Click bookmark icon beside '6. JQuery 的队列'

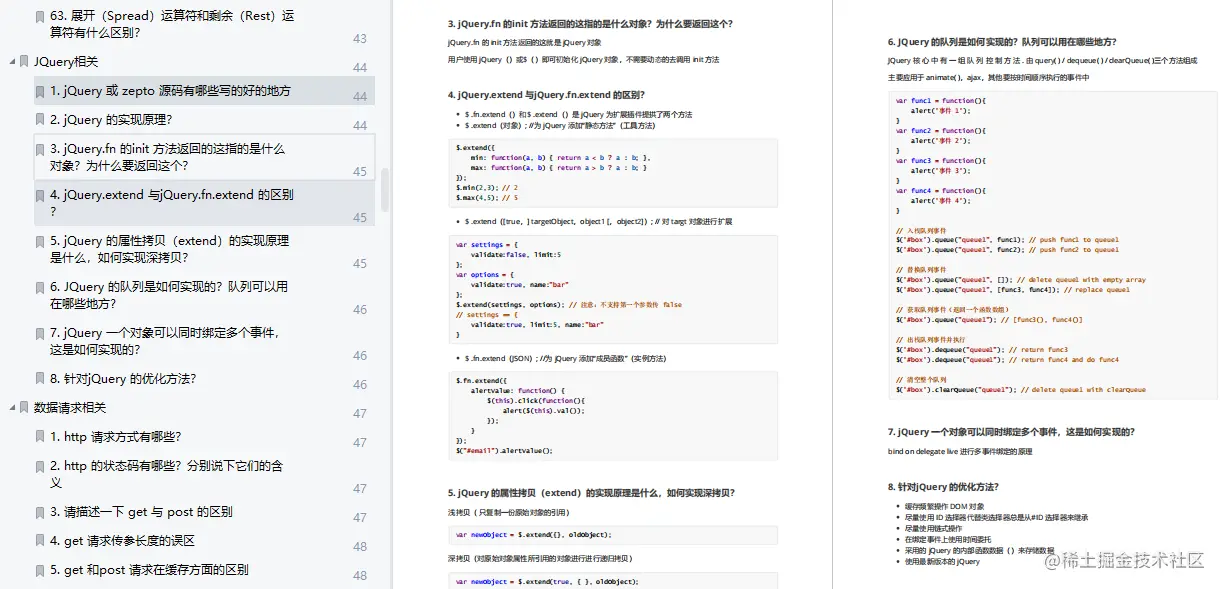coord(39,287)
